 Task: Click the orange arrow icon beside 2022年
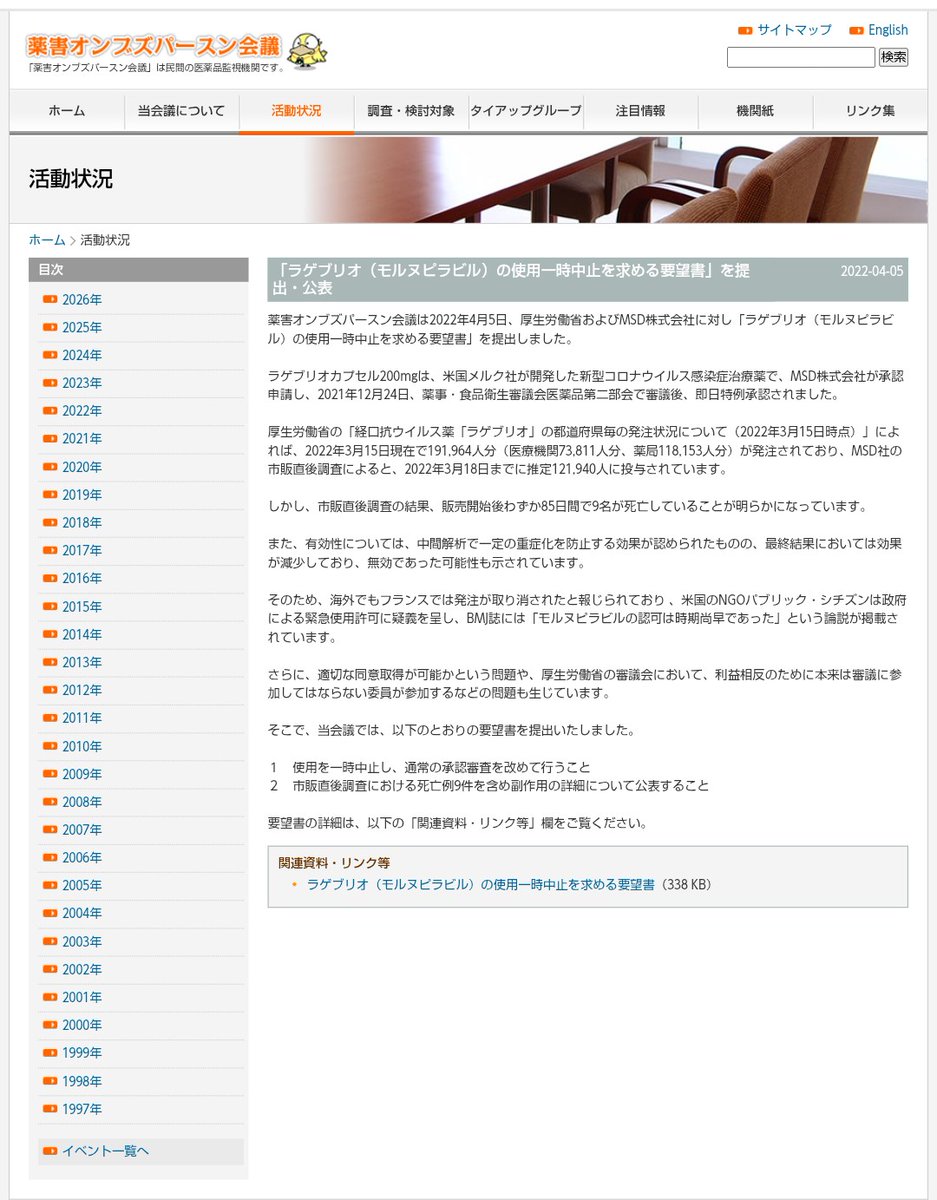pos(50,411)
